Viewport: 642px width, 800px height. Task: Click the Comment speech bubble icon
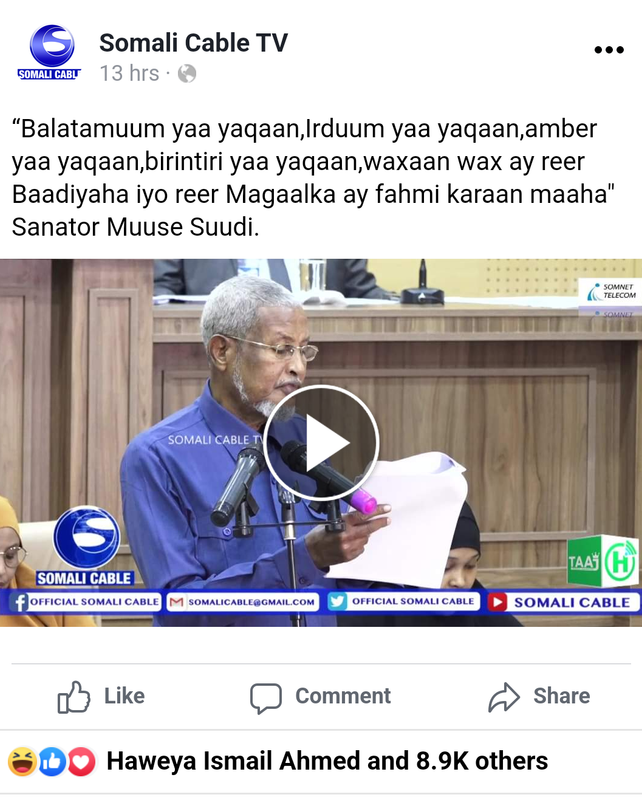tap(265, 697)
